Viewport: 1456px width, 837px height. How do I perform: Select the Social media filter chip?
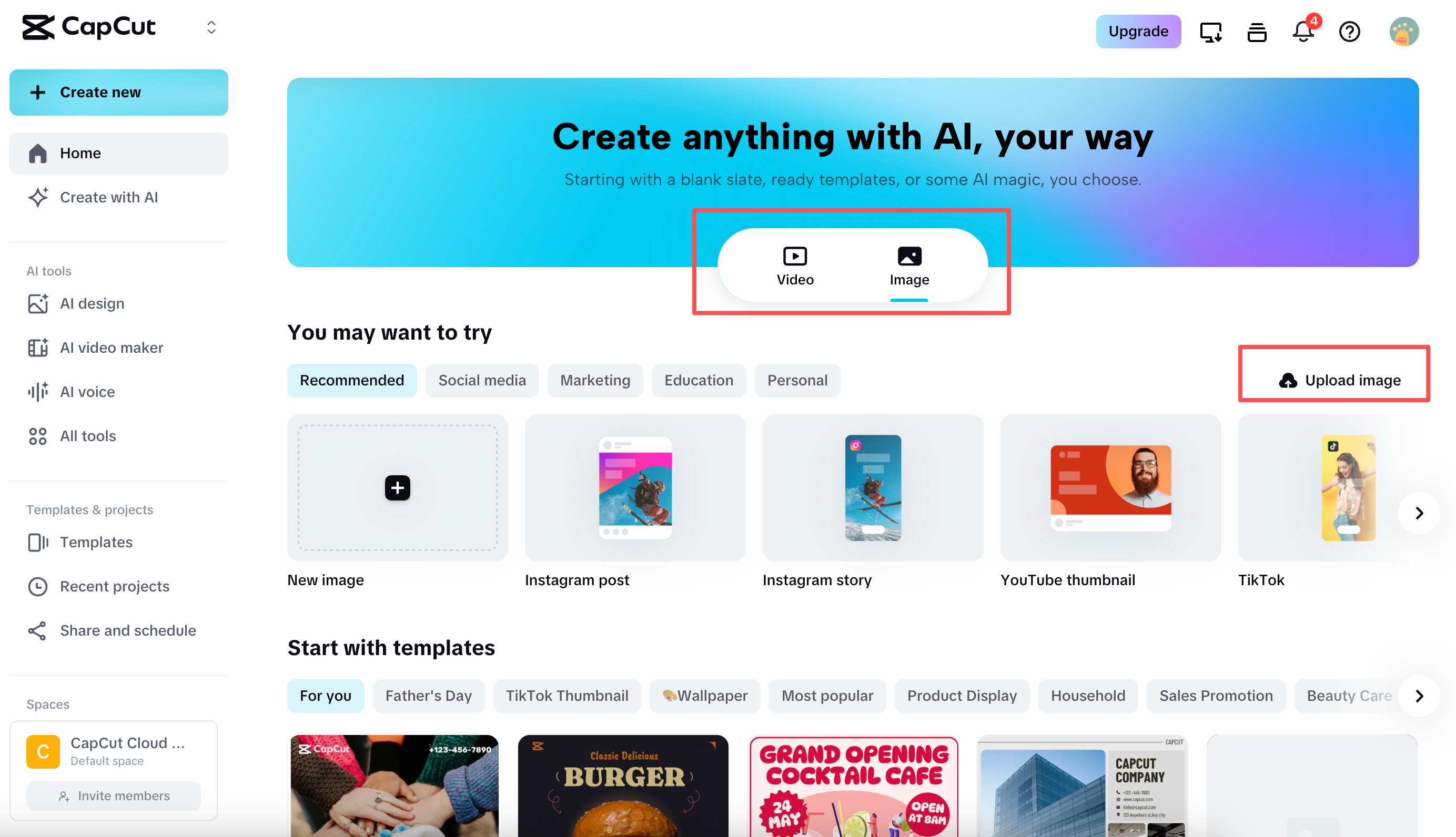coord(481,380)
